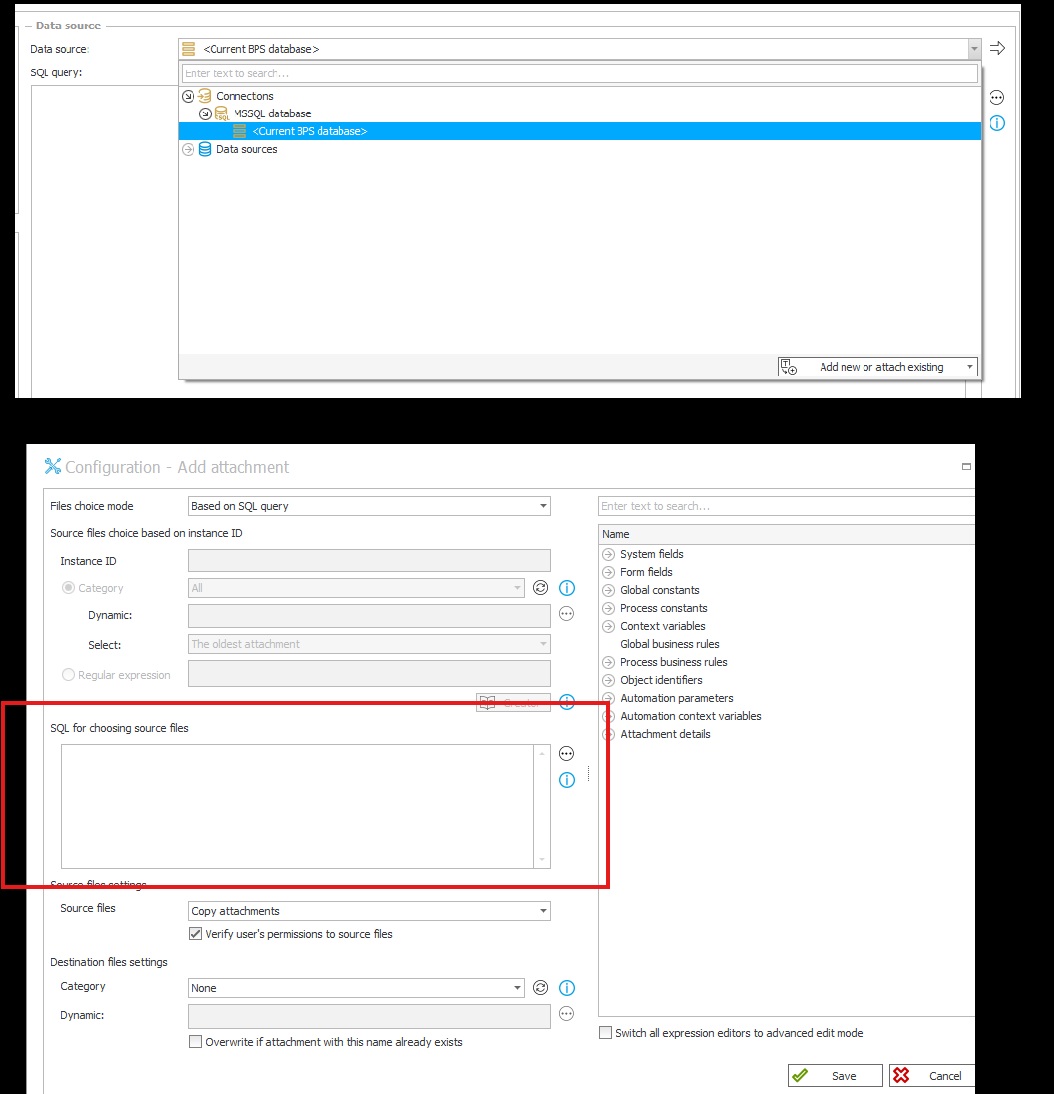Click the ellipsis icon next to SQL source files box

567,754
